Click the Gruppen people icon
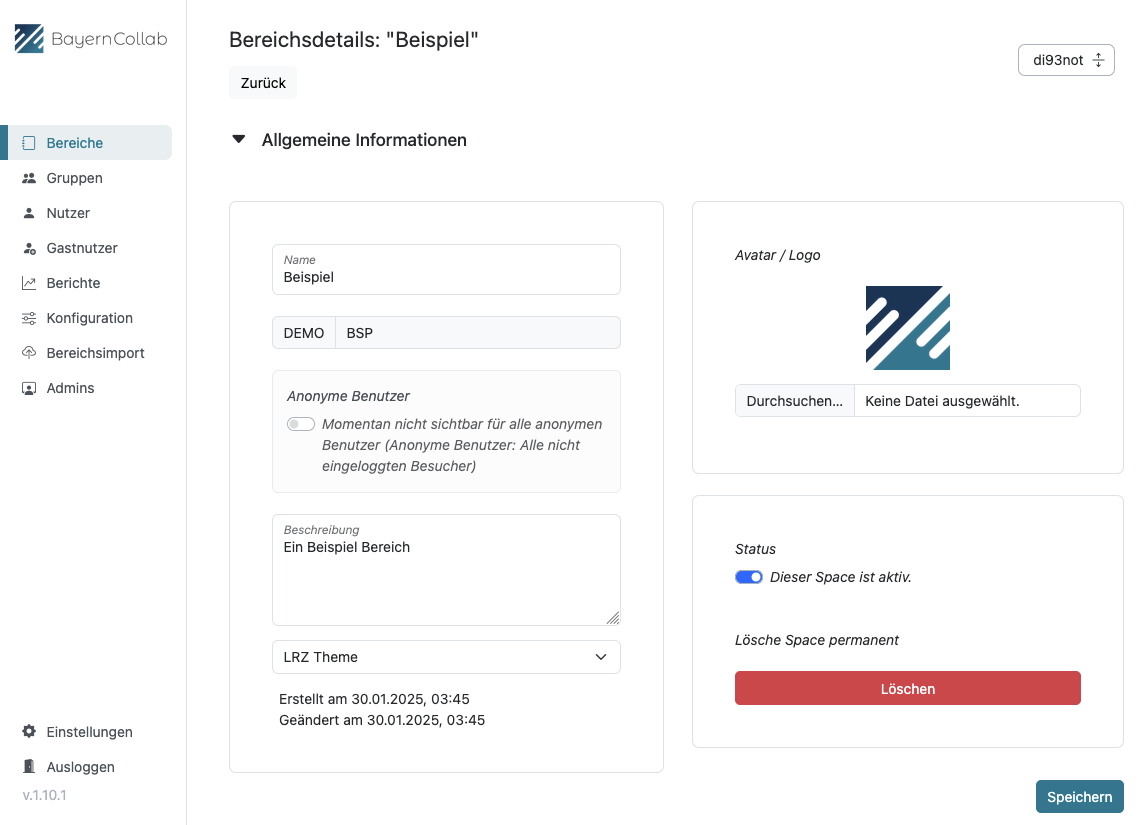1145x825 pixels. point(29,178)
